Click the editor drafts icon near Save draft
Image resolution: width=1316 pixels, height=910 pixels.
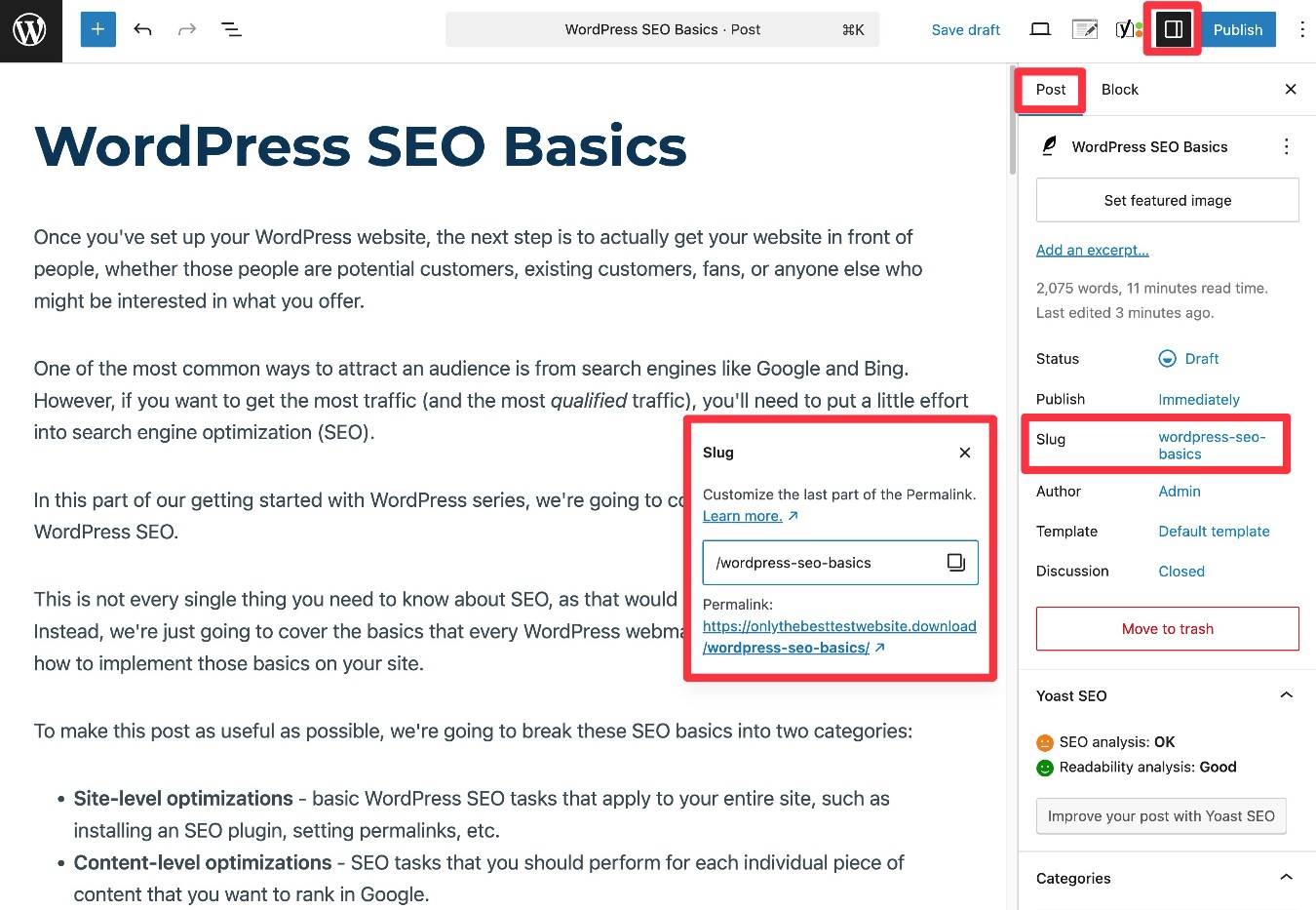[x=1084, y=29]
